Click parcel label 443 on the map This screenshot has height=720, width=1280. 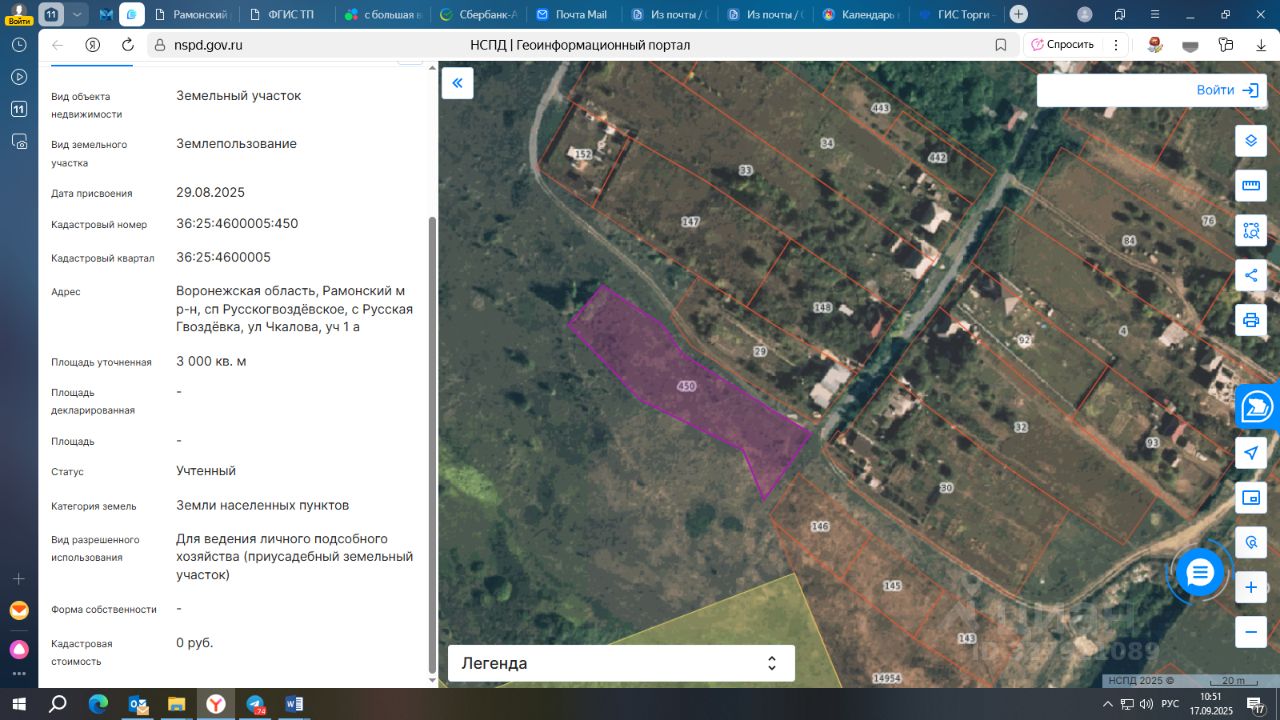[x=881, y=108]
